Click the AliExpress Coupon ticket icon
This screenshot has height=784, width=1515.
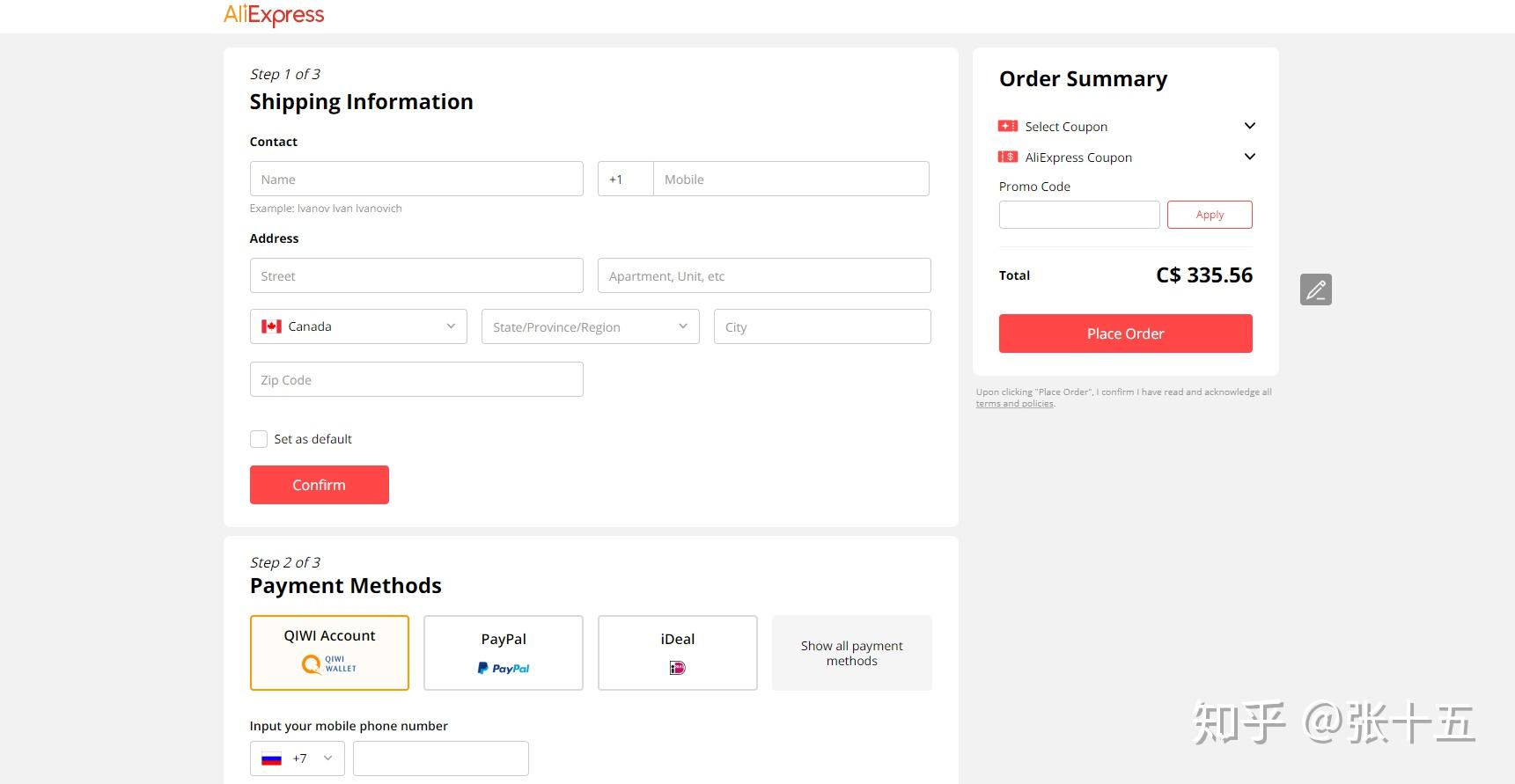click(x=1007, y=157)
